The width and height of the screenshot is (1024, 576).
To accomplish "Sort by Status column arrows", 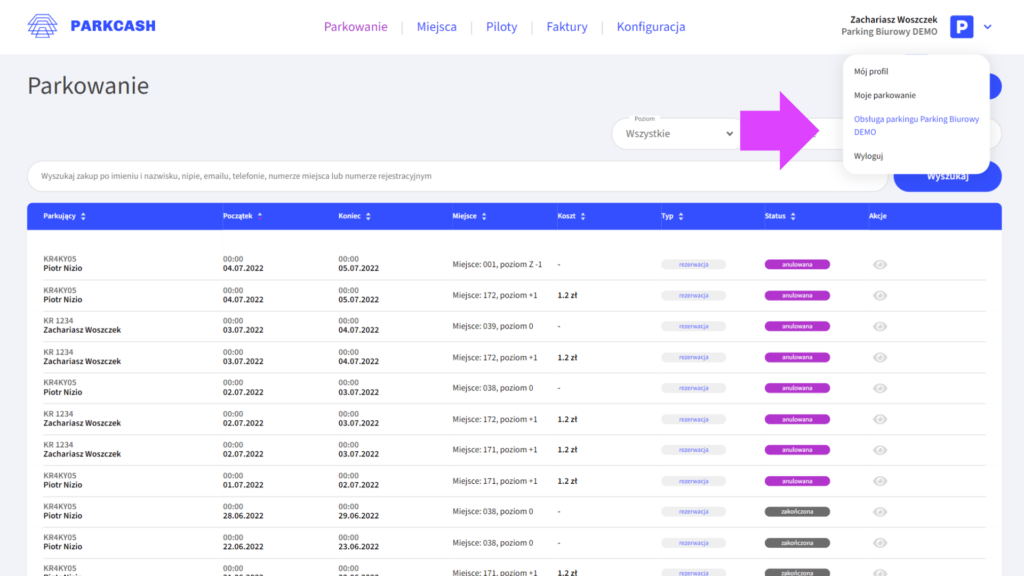I will 793,216.
